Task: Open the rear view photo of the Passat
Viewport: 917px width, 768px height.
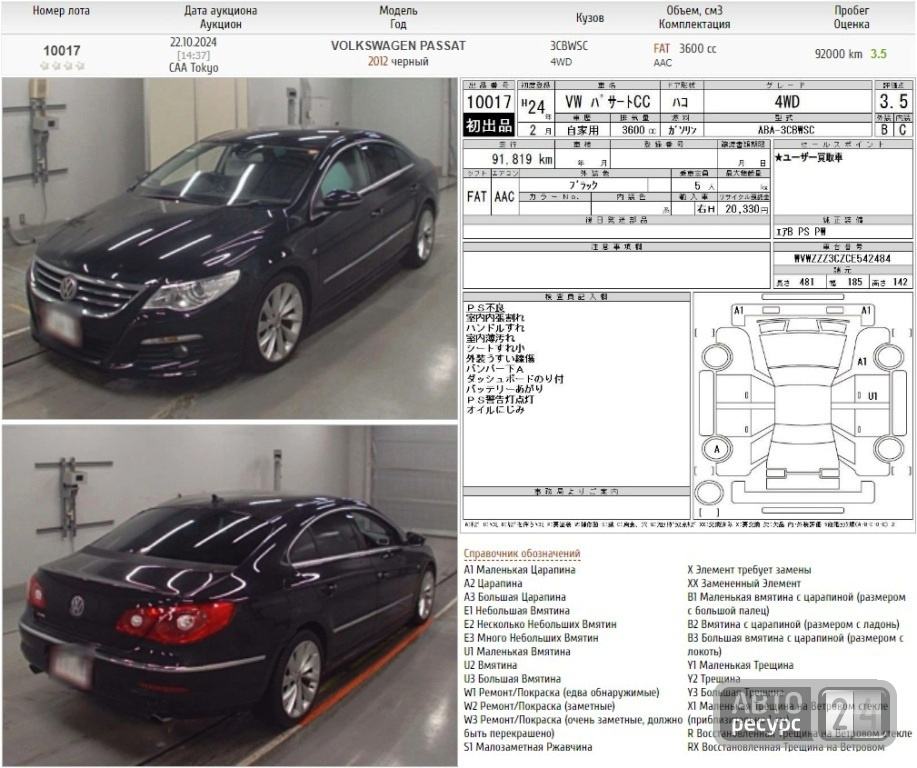Action: [230, 595]
